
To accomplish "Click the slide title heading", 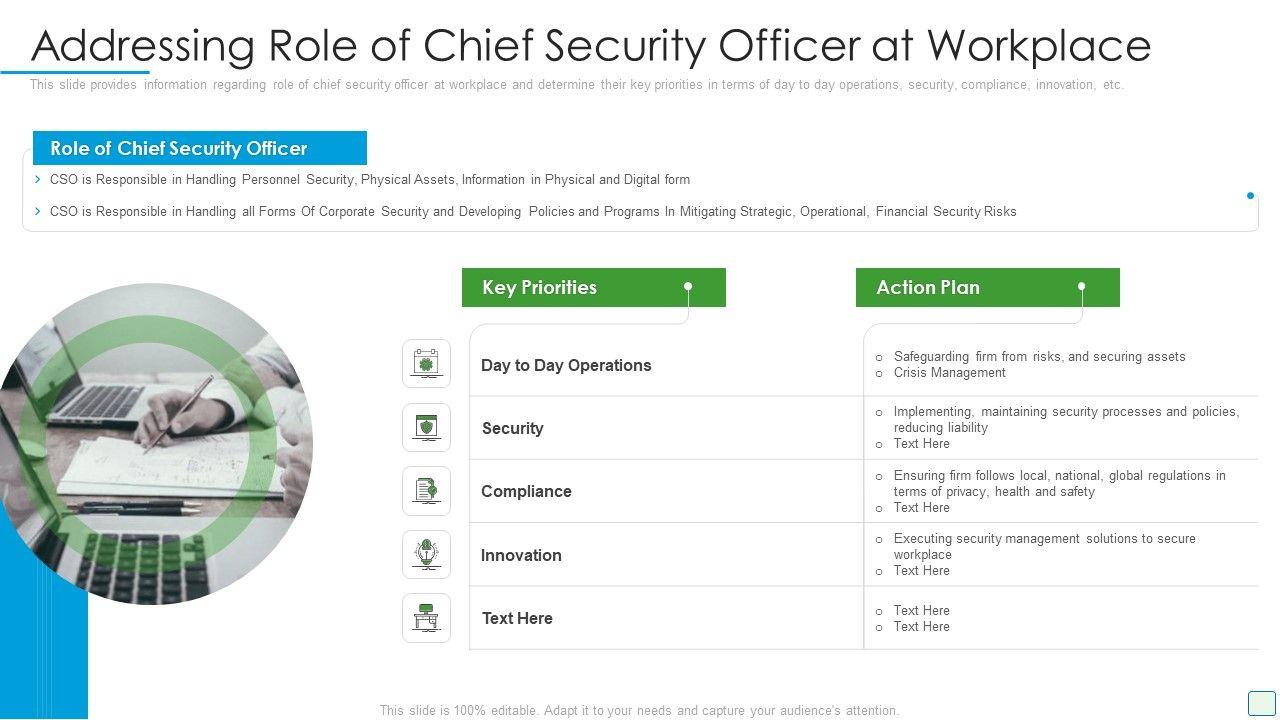I will tap(591, 46).
